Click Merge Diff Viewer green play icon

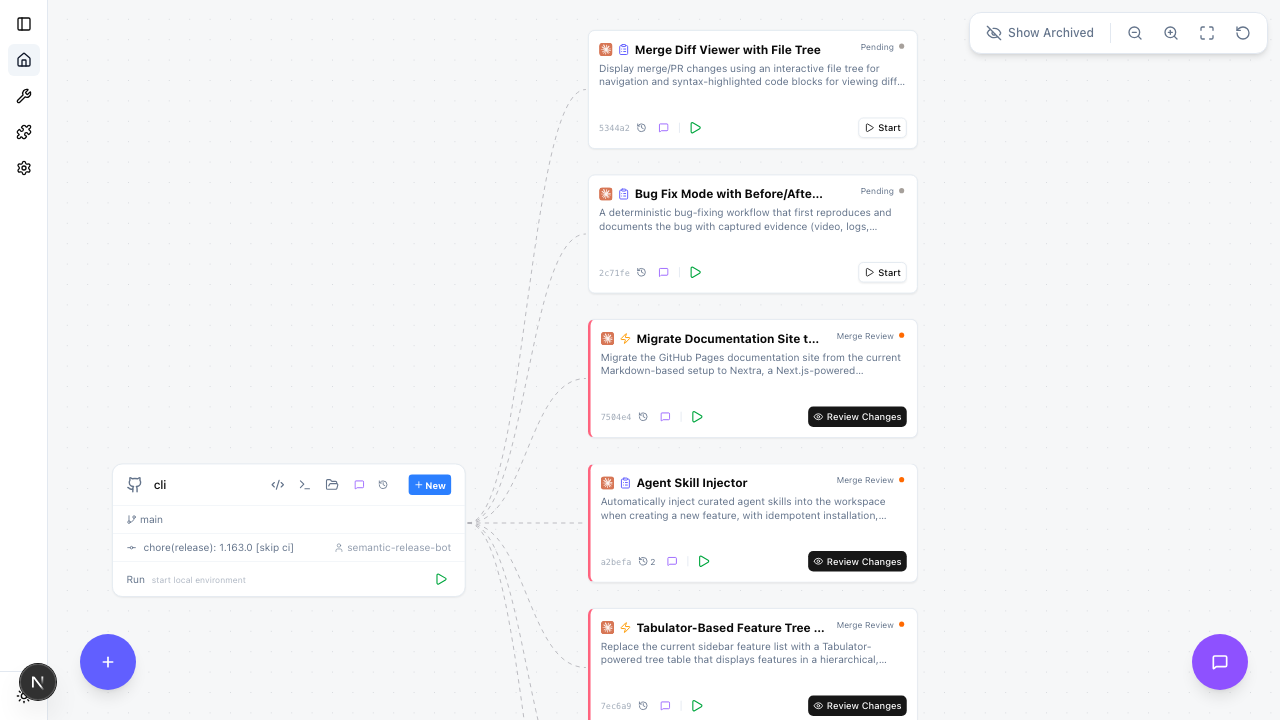click(696, 128)
